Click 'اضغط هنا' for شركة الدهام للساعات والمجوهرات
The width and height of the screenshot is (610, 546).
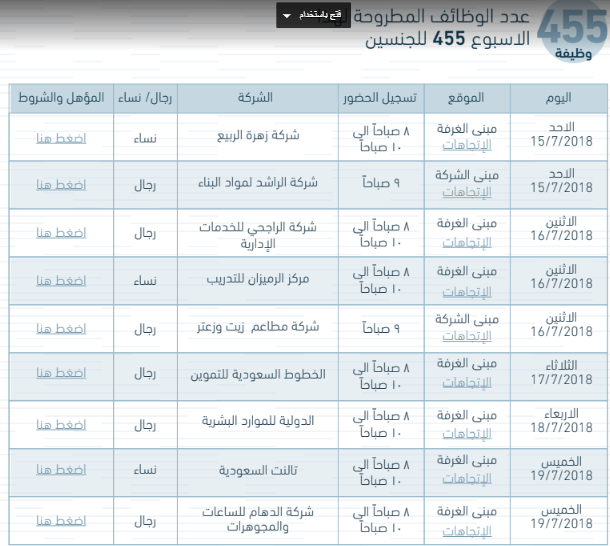pos(61,521)
